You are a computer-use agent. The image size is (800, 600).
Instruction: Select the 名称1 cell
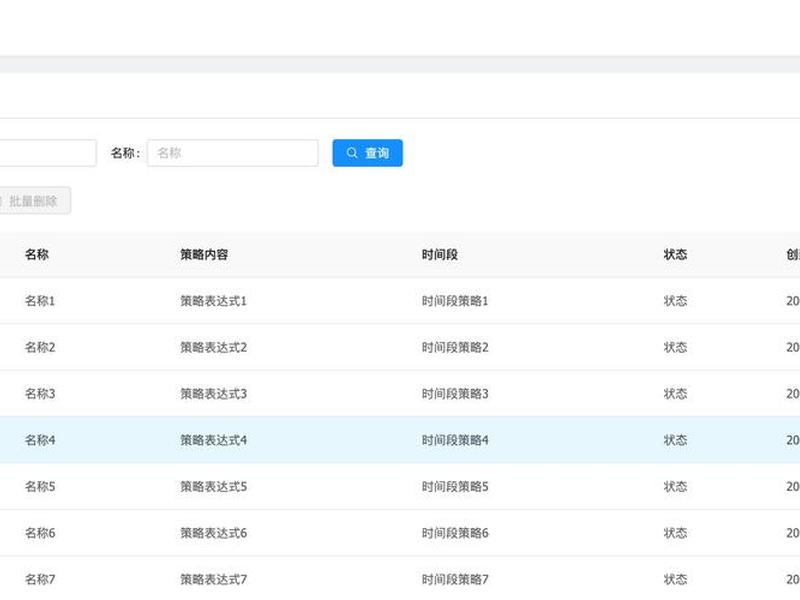40,301
